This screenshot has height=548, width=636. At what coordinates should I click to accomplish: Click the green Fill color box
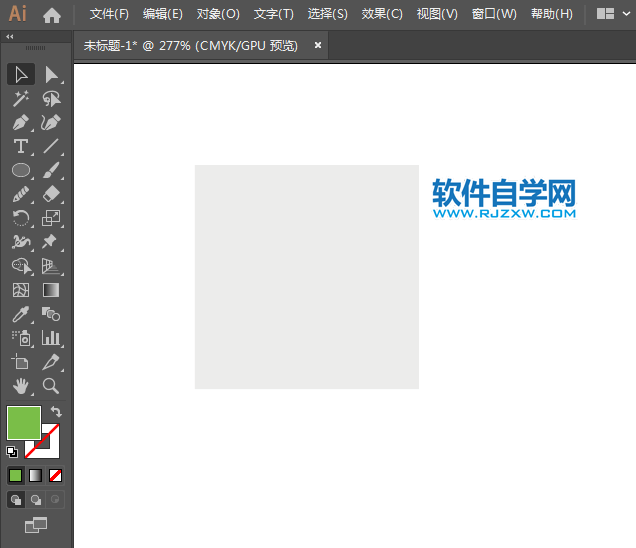tap(24, 423)
